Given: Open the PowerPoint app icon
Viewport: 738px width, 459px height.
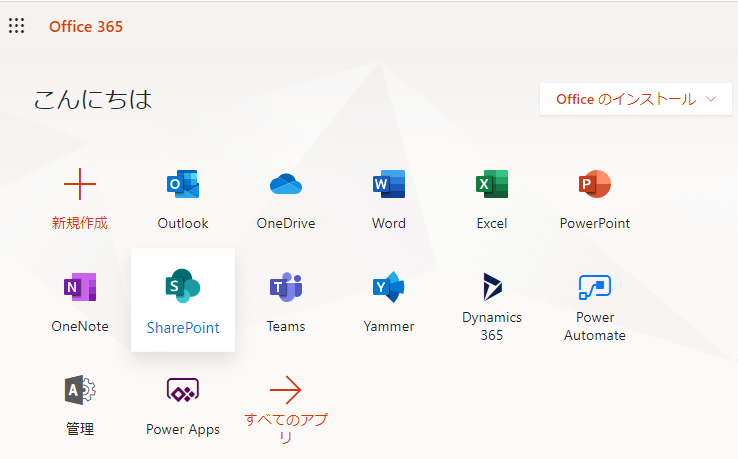Looking at the screenshot, I should click(595, 184).
